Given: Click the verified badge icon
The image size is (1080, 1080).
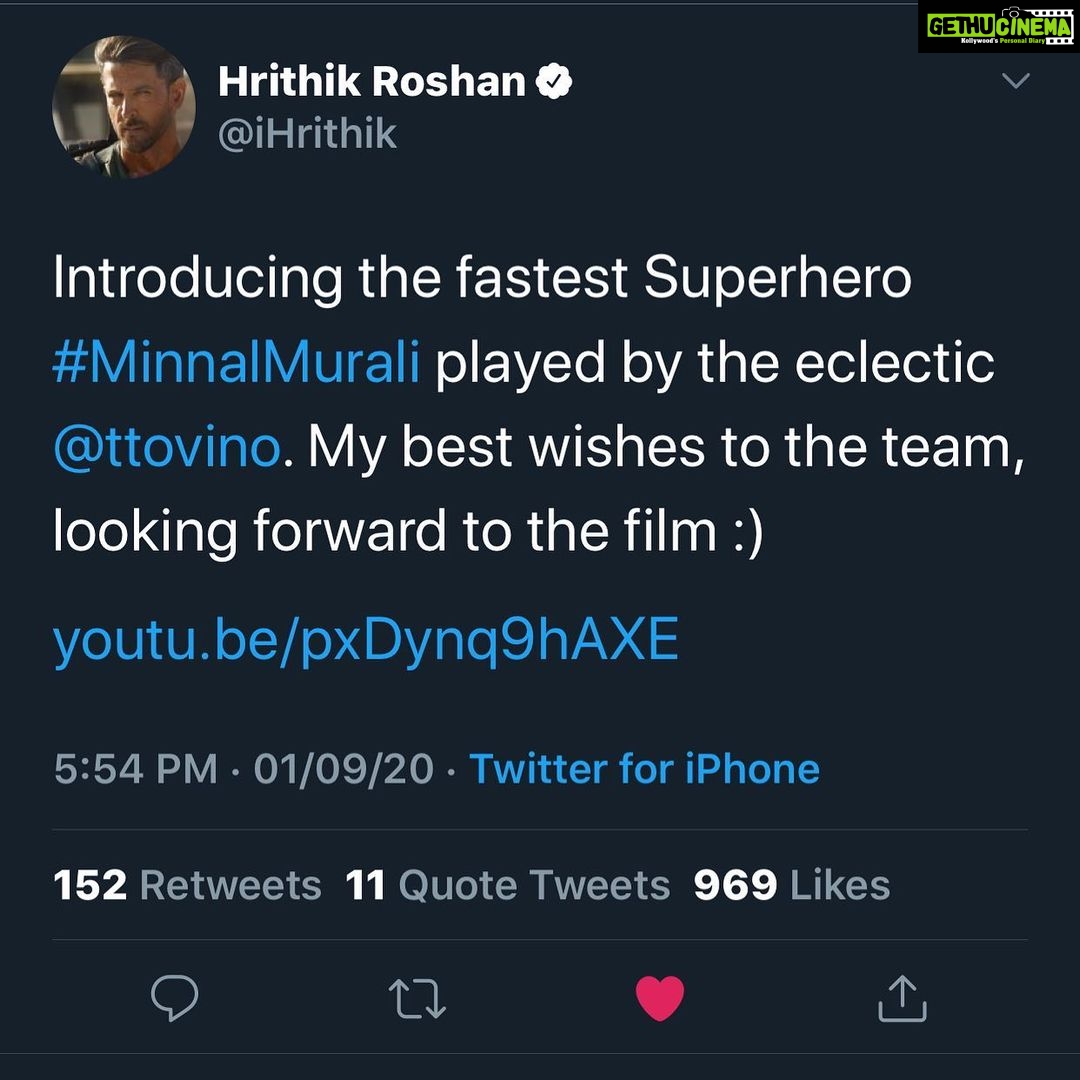Looking at the screenshot, I should [x=554, y=81].
